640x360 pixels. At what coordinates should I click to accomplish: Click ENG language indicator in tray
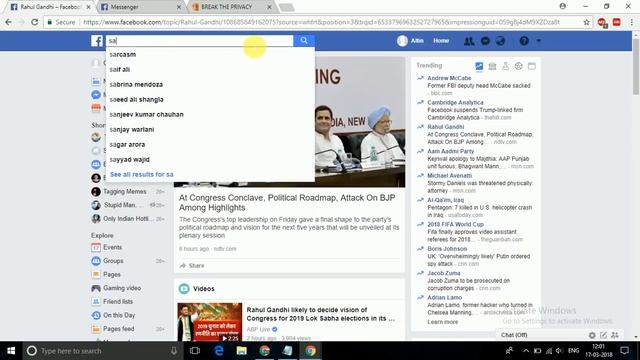click(x=573, y=351)
